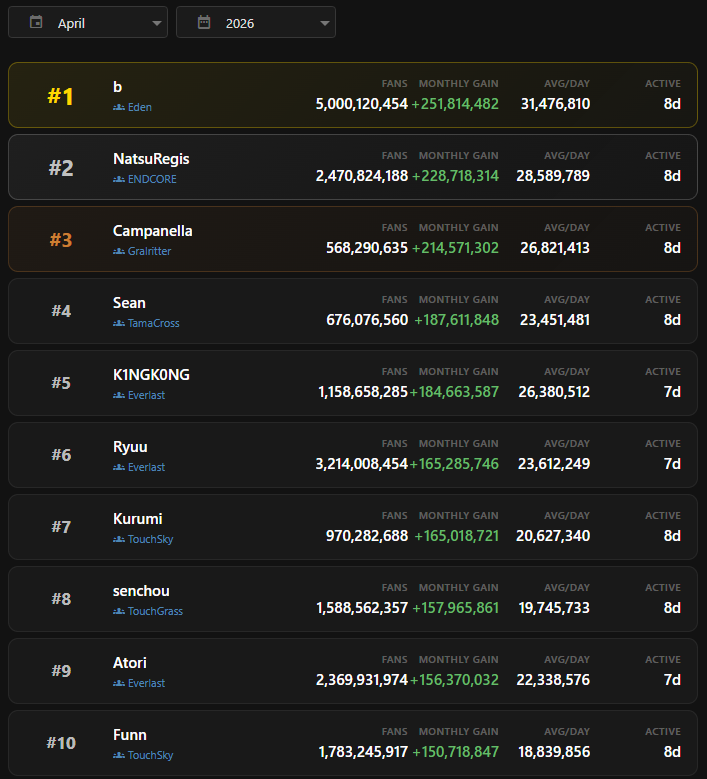Open Everlast club link under Atori
Screen dimensions: 707x779
(x=146, y=684)
